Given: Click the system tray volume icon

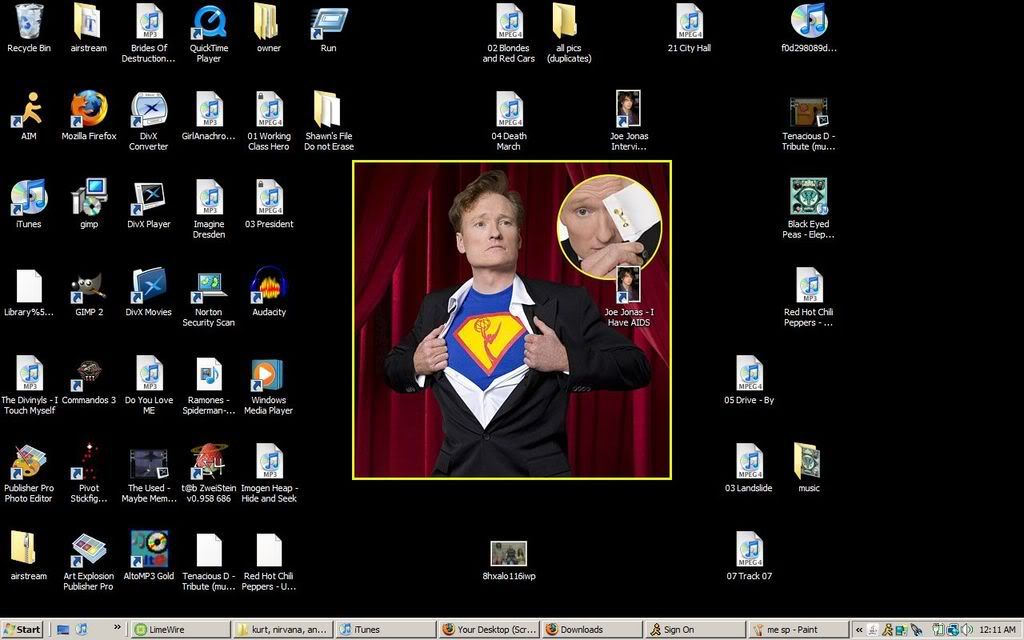Looking at the screenshot, I should click(967, 630).
